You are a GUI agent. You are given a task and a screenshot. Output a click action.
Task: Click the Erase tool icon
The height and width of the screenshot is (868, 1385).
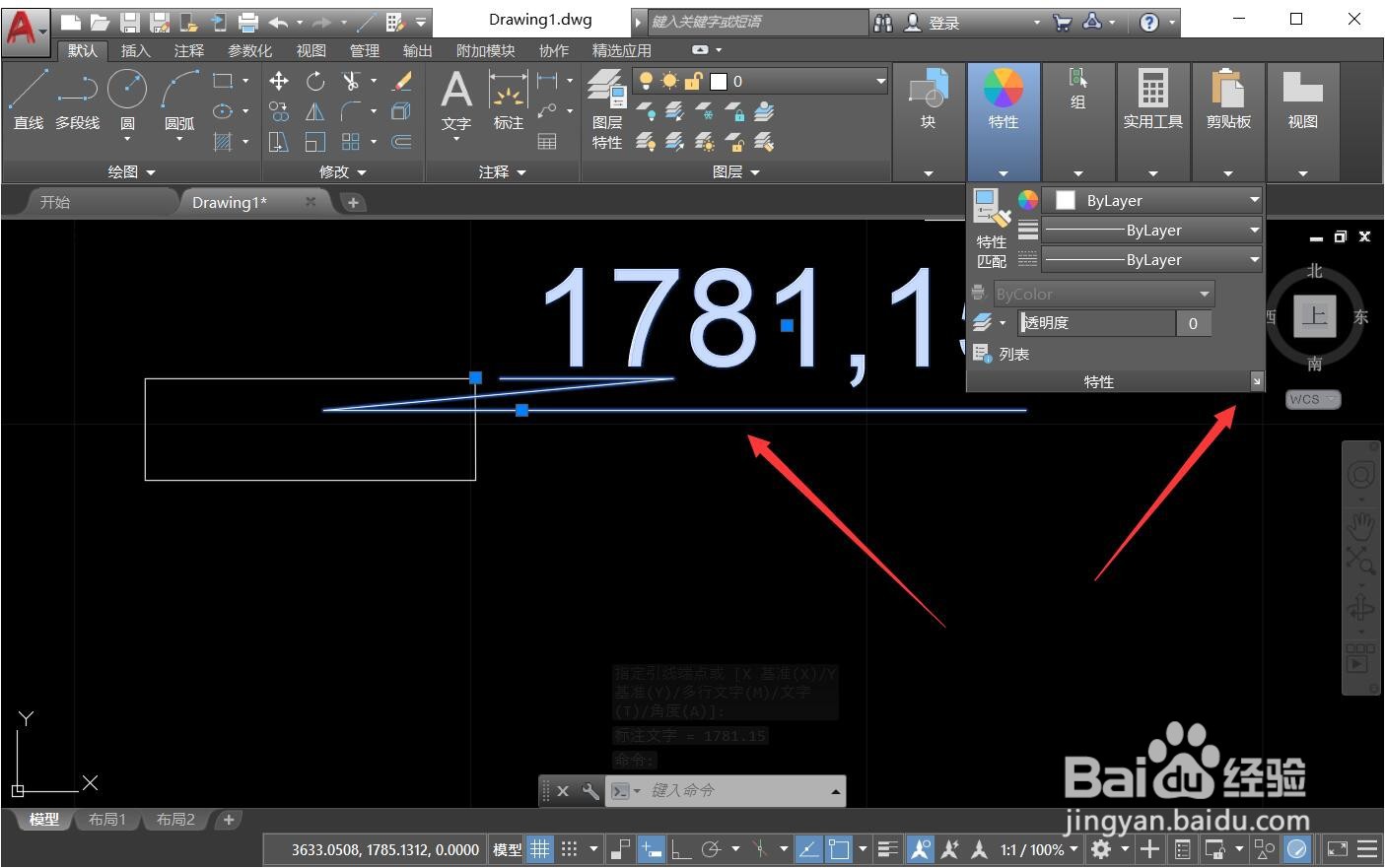[x=401, y=81]
